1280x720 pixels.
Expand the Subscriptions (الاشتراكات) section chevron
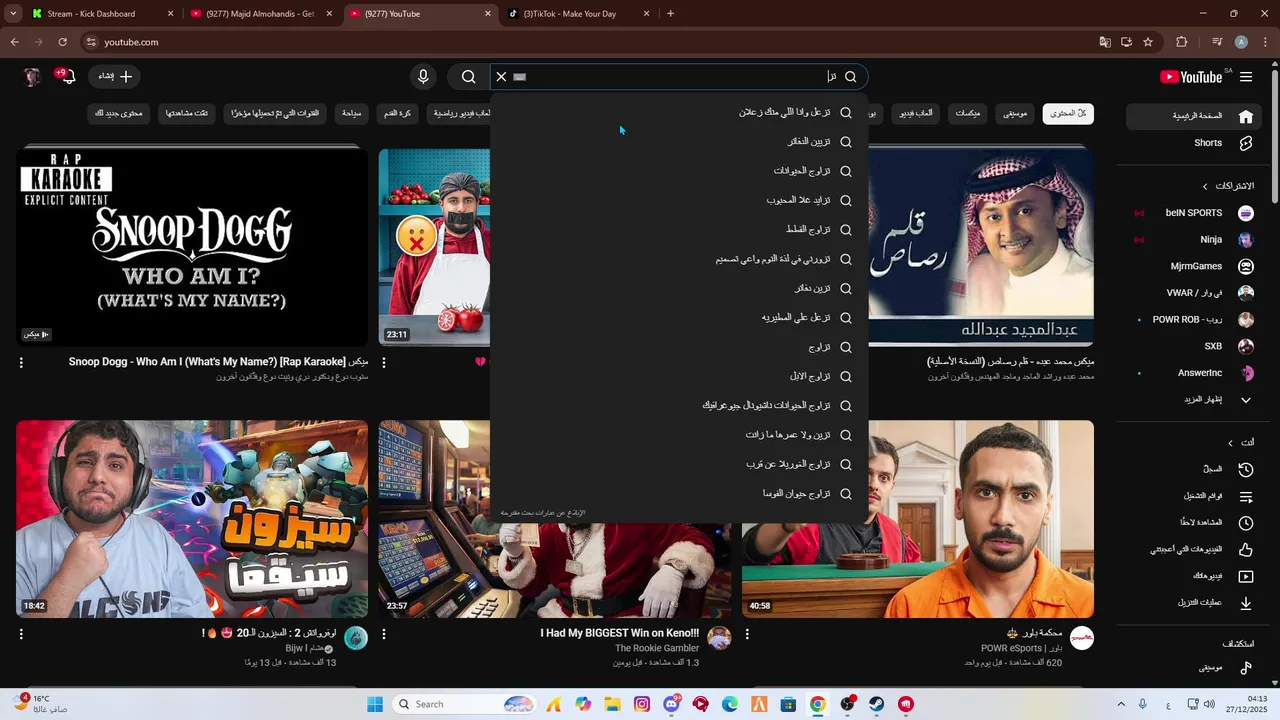tap(1205, 186)
